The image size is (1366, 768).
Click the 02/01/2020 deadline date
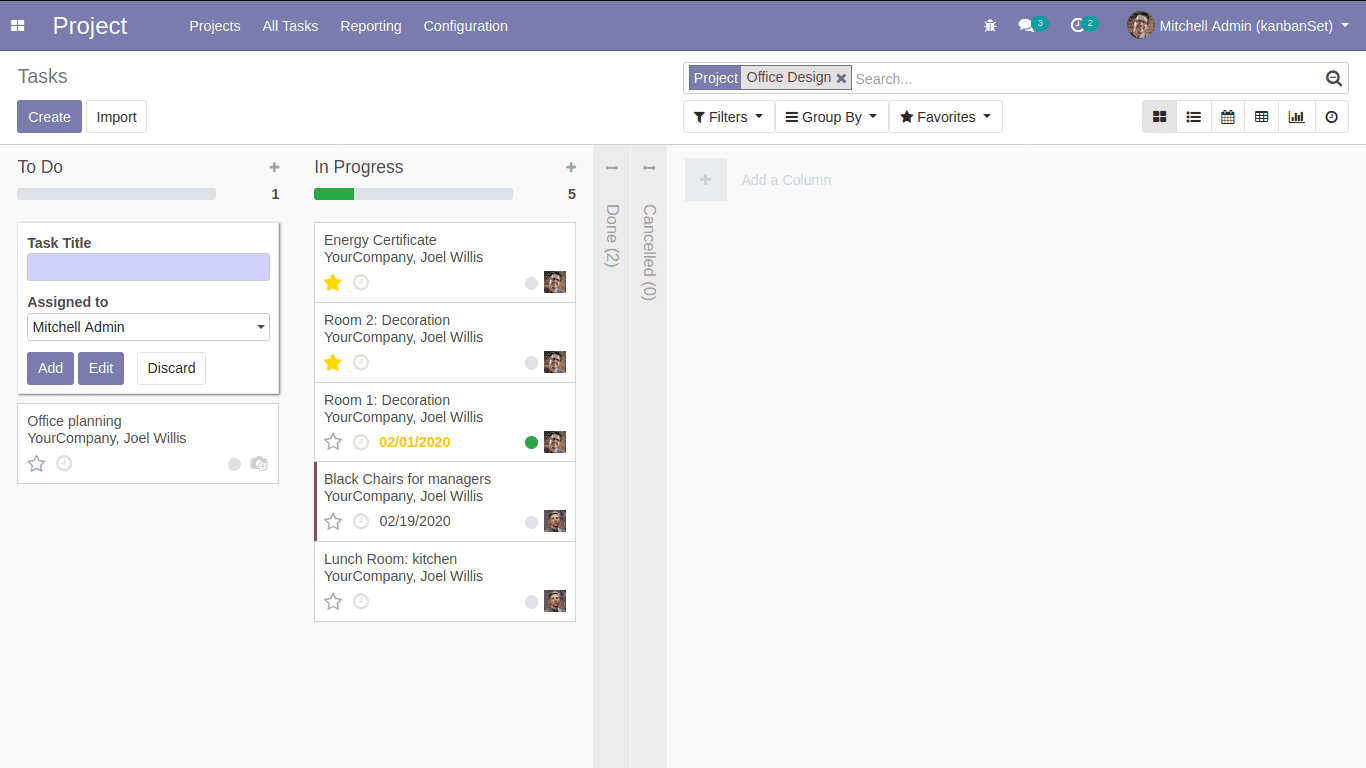click(415, 442)
